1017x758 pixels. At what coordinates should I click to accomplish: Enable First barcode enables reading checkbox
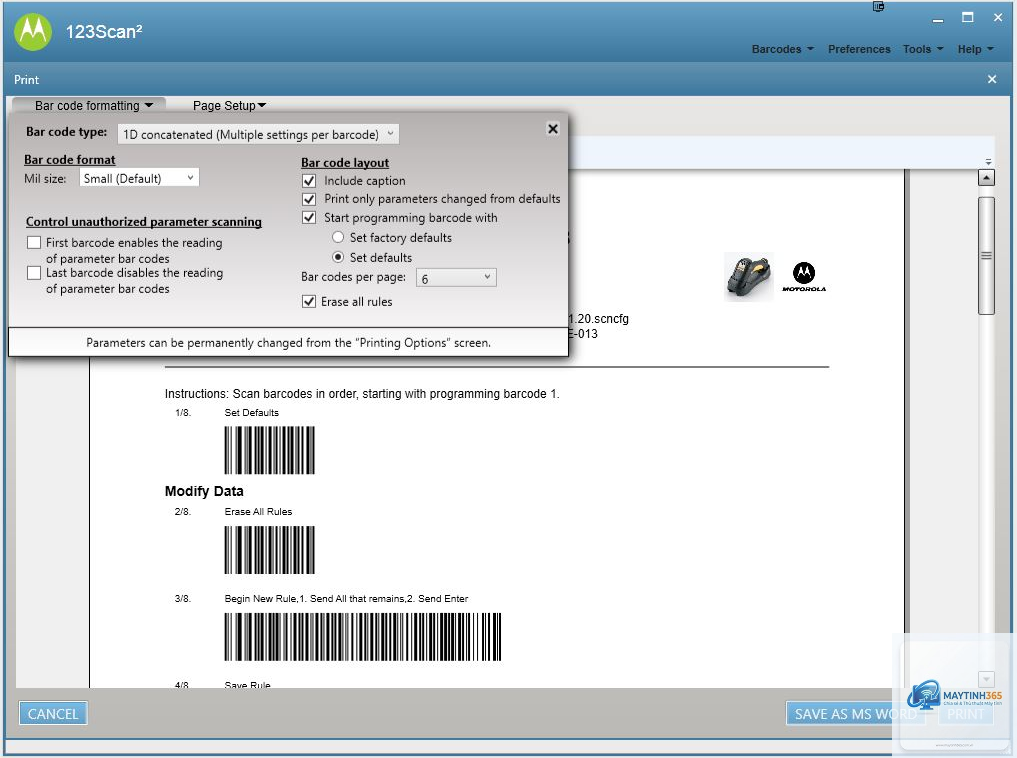pos(34,243)
